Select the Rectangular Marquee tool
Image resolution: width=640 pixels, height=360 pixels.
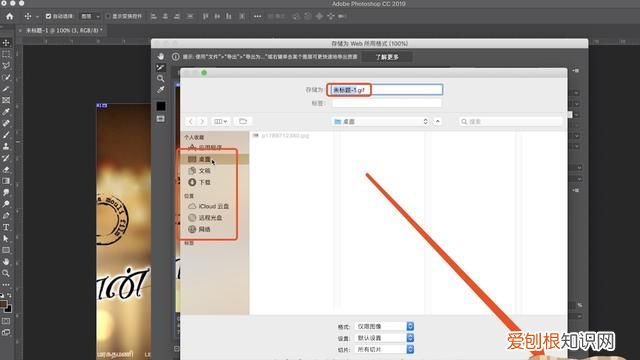pyautogui.click(x=6, y=54)
